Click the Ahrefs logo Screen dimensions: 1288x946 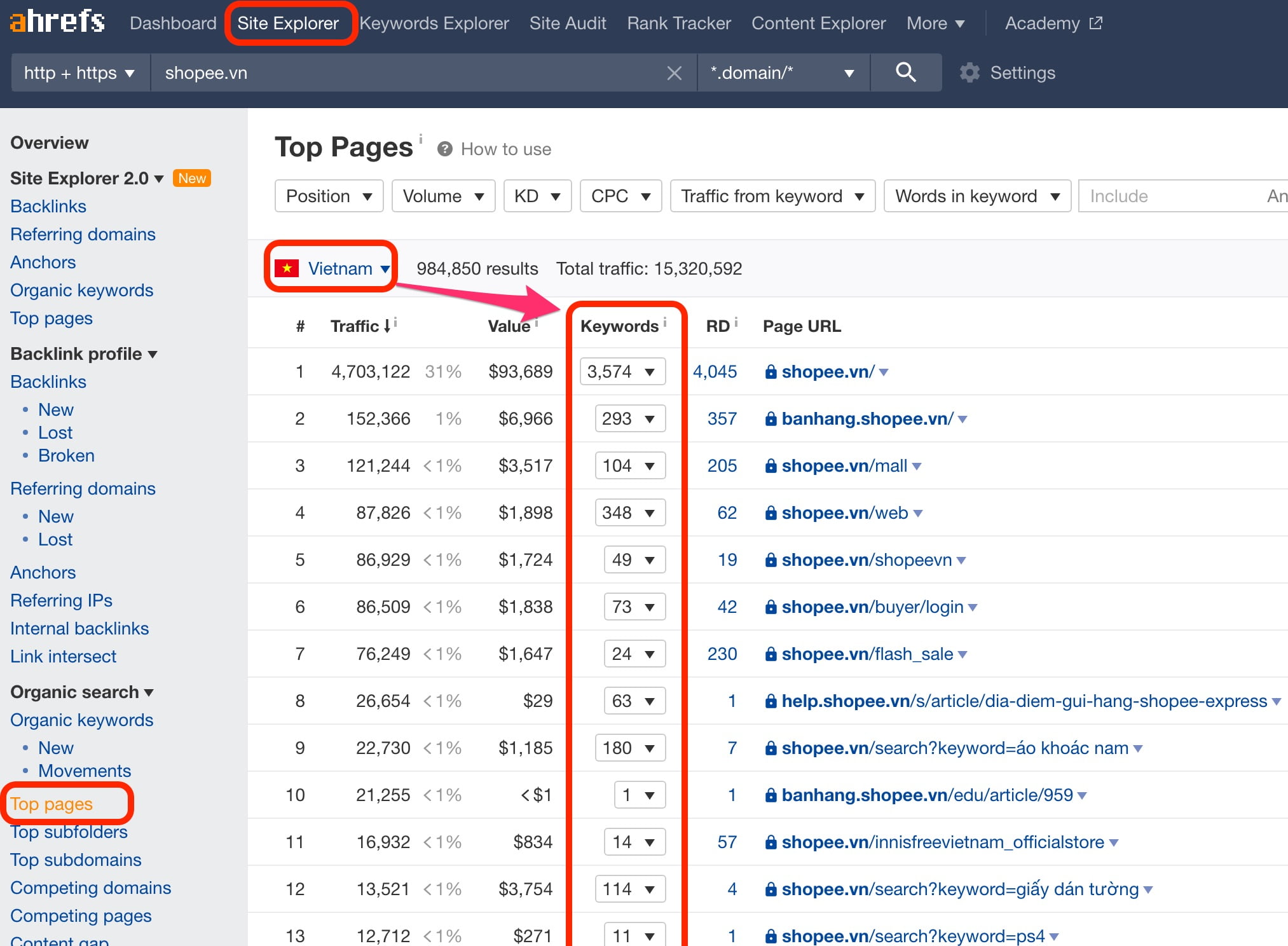[57, 22]
